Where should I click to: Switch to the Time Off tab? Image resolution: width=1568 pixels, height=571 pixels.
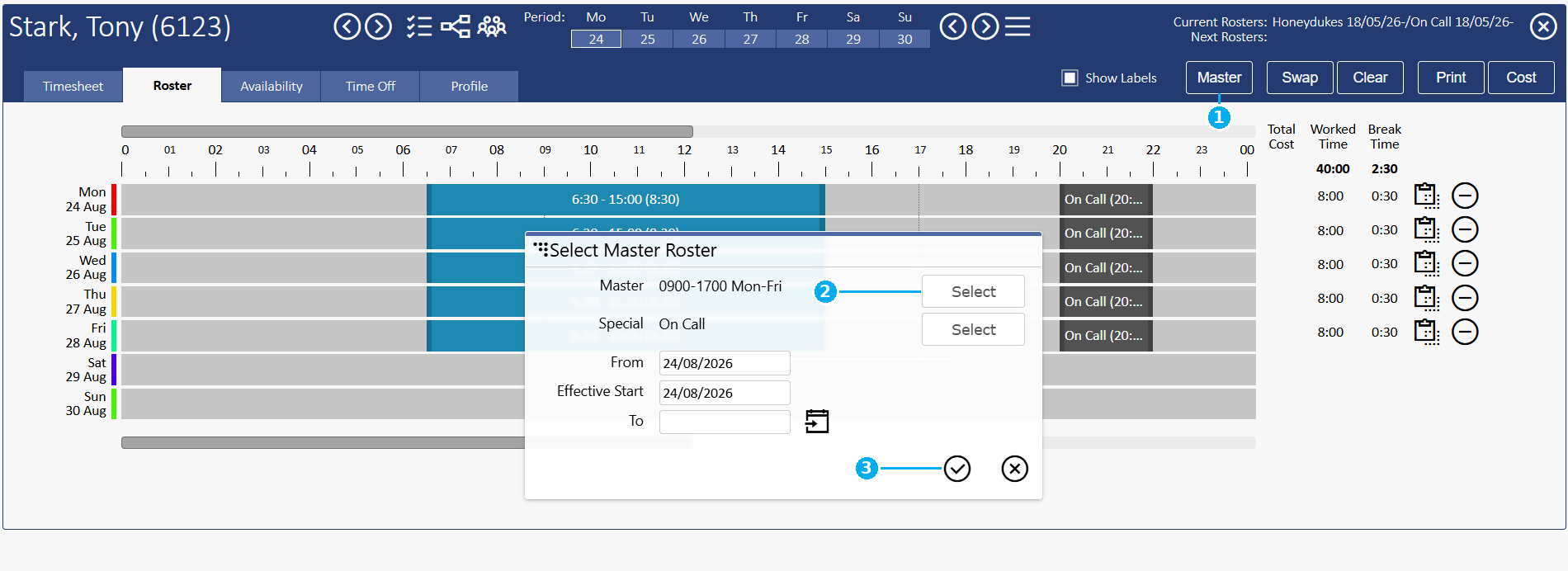click(x=371, y=87)
